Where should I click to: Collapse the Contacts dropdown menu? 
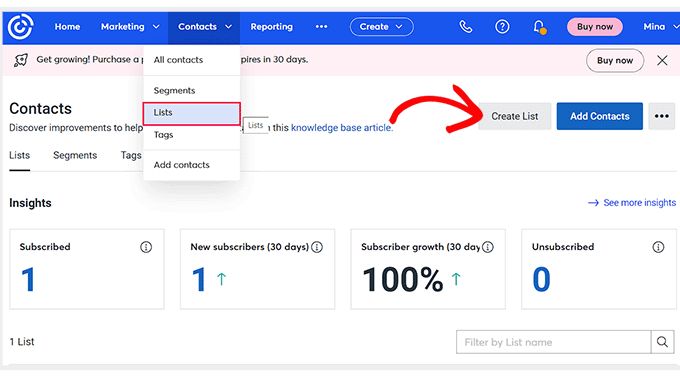click(x=204, y=27)
